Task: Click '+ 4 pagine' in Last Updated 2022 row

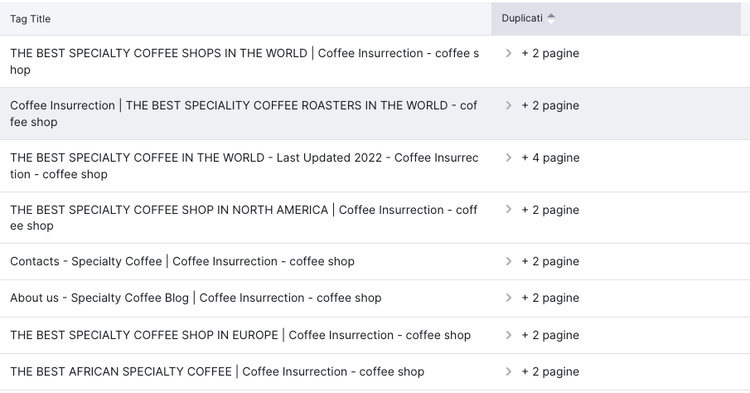Action: tap(550, 158)
